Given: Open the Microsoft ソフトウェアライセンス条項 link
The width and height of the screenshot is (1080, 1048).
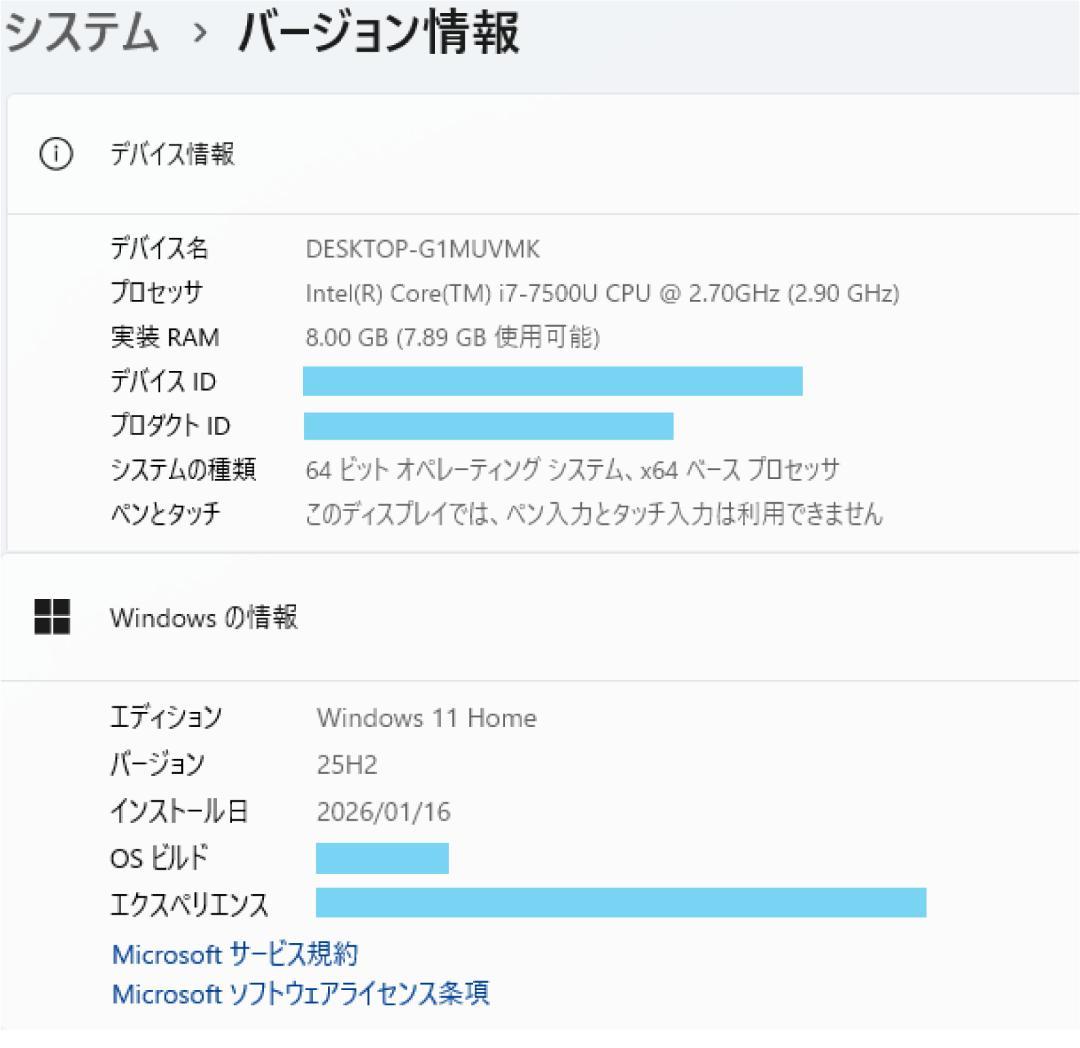Looking at the screenshot, I should point(301,995).
